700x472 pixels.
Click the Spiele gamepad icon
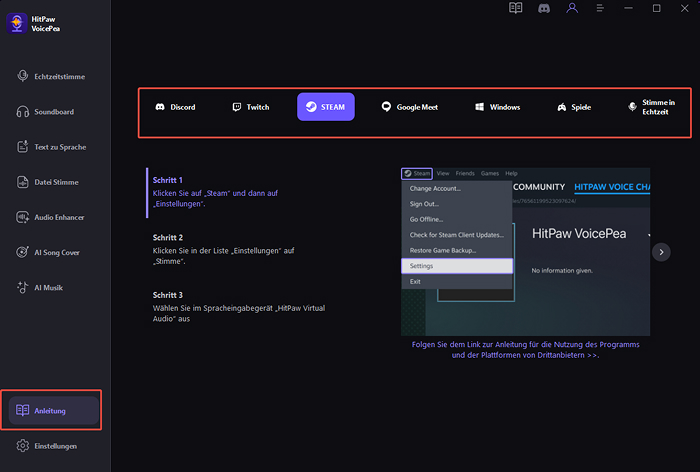click(562, 107)
